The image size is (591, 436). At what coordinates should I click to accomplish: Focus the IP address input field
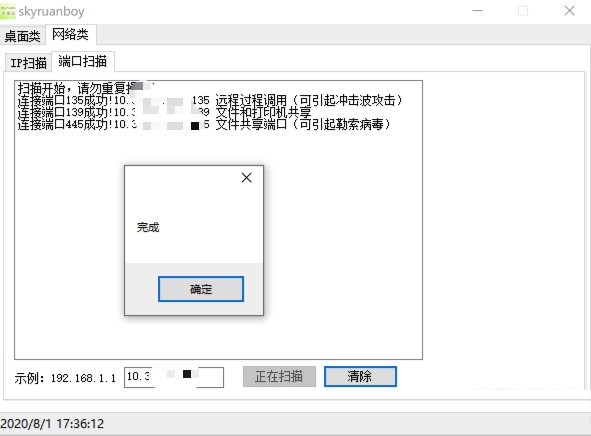[174, 377]
